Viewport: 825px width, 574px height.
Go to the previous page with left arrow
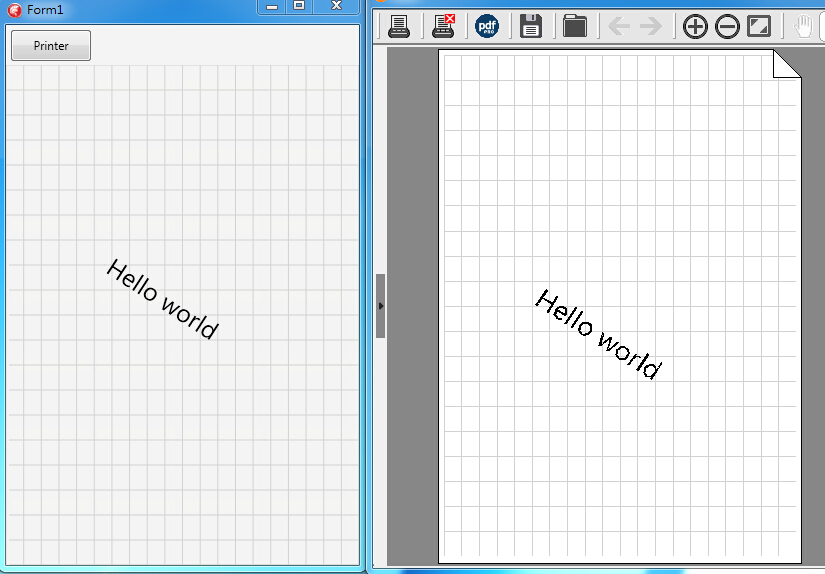point(619,26)
